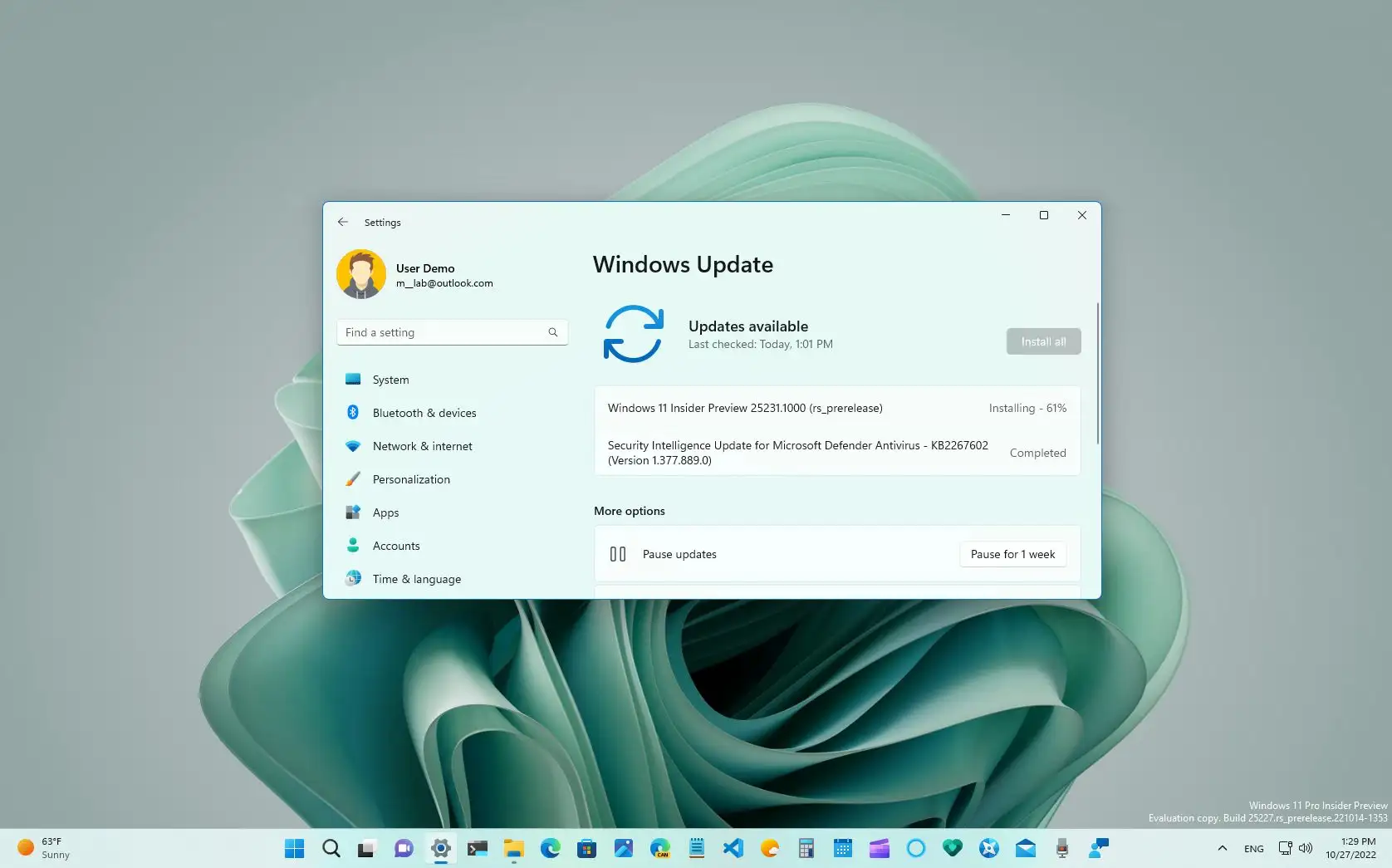This screenshot has width=1392, height=868.
Task: Open the Mail app from the taskbar
Action: 1025,848
